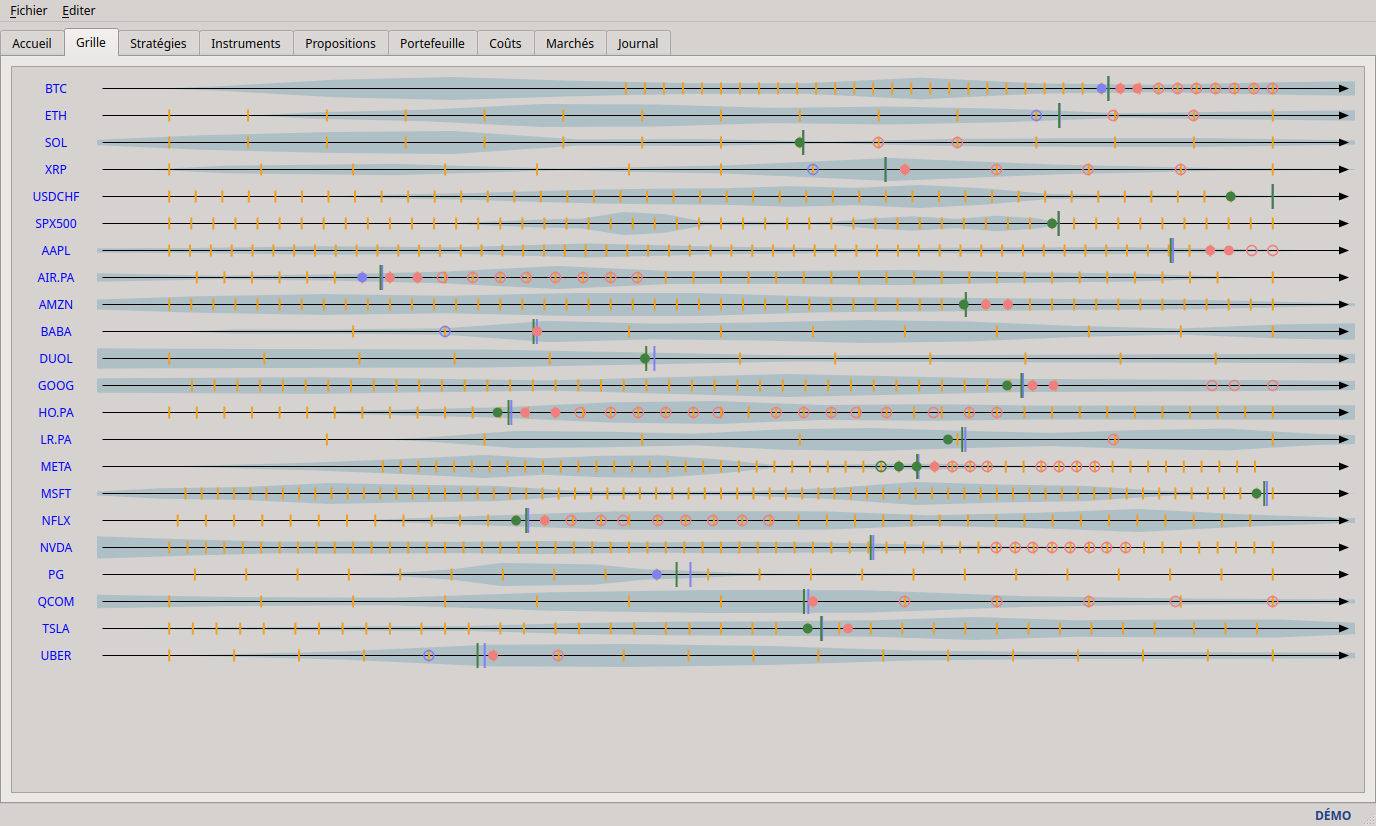
Task: Switch to the Portefeuille tab
Action: (432, 43)
